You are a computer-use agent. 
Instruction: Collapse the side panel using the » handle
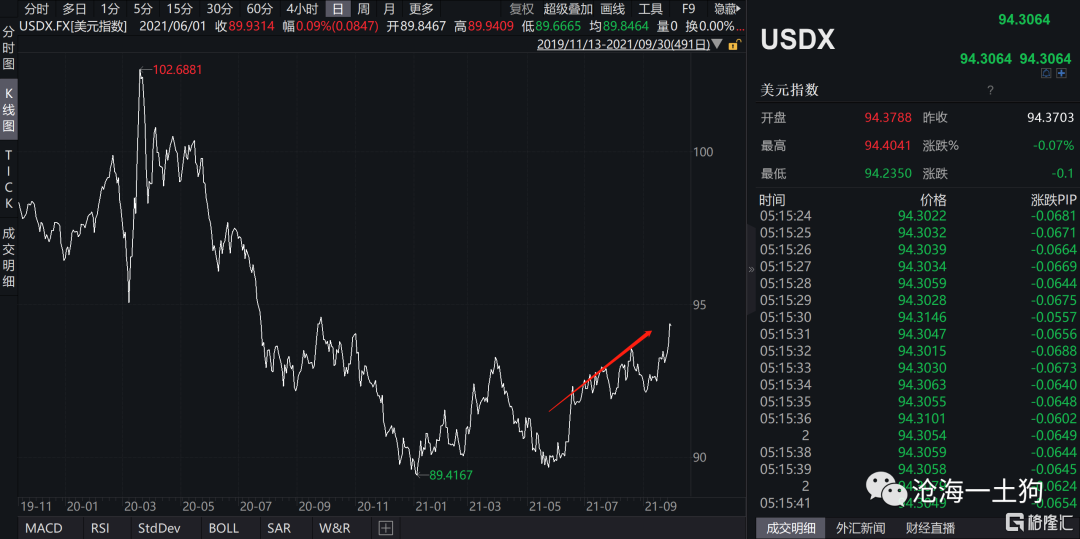(751, 269)
